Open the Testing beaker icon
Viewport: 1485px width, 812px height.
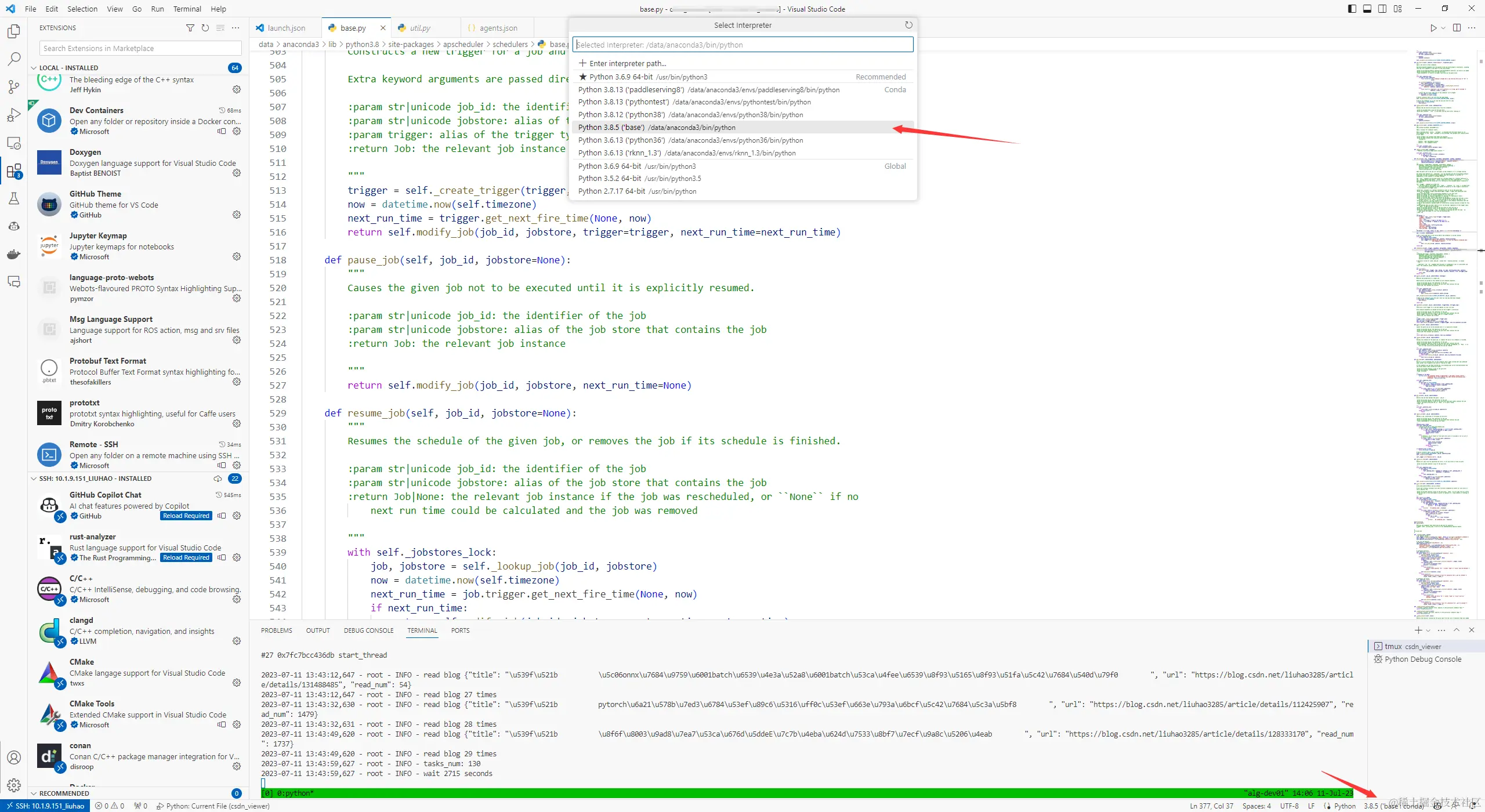click(x=14, y=198)
